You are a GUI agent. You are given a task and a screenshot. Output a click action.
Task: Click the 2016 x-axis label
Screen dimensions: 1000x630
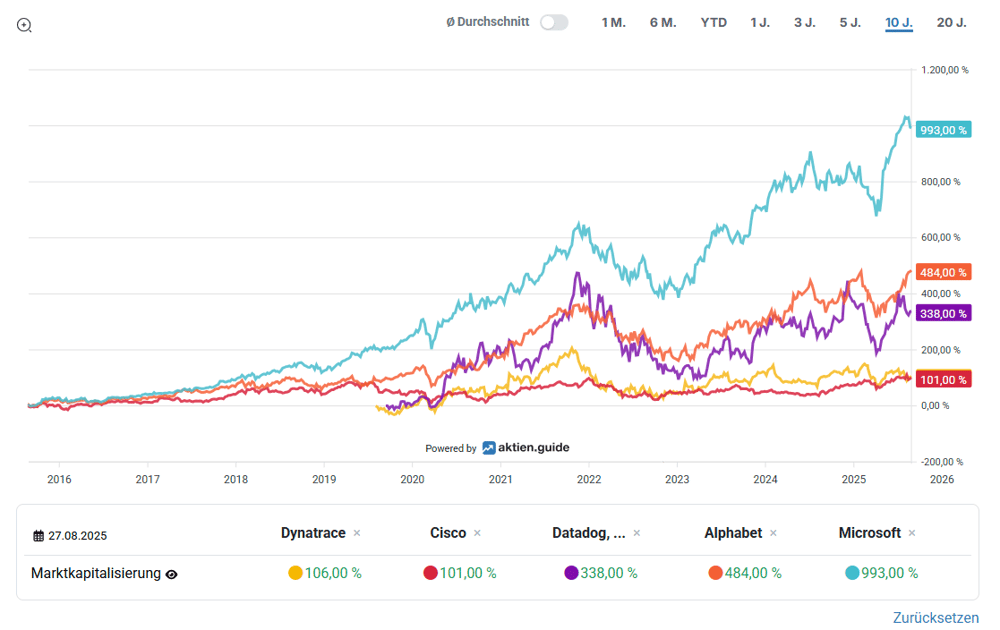59,480
